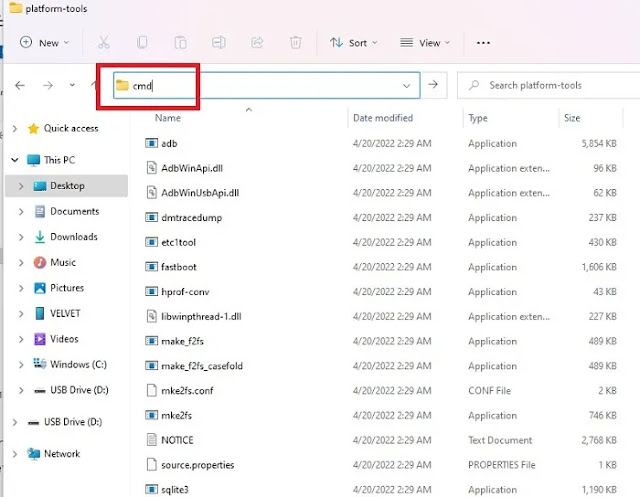Click the 5,854 KB size value
This screenshot has width=640, height=497.
[x=599, y=144]
